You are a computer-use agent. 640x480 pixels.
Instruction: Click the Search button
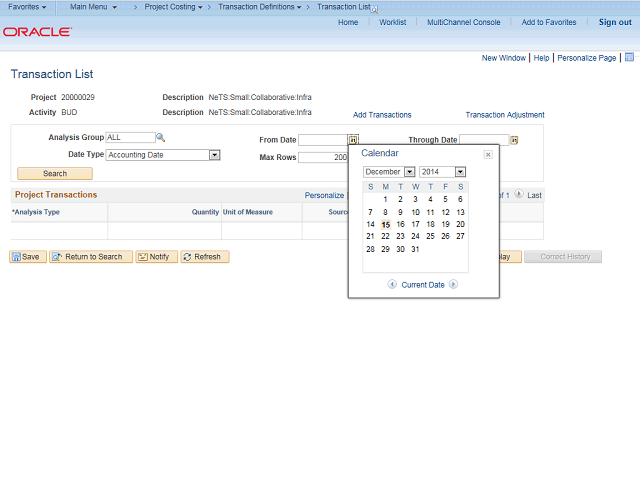tap(55, 173)
